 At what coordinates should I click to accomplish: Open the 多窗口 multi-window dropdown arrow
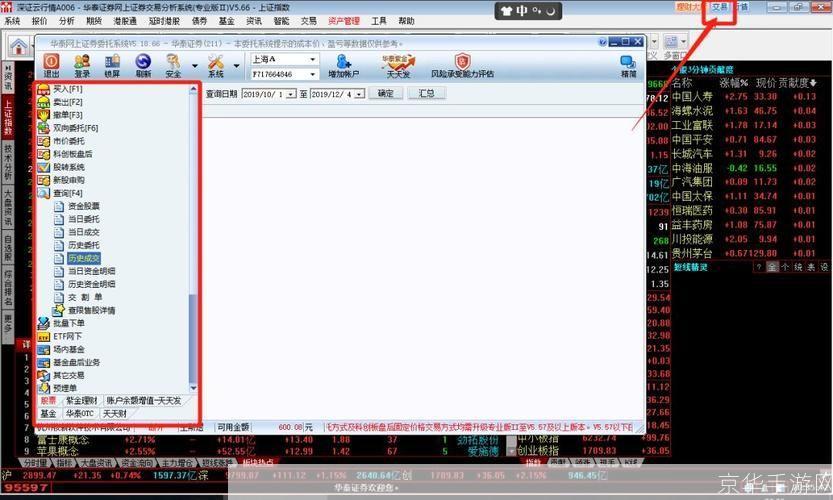[683, 41]
